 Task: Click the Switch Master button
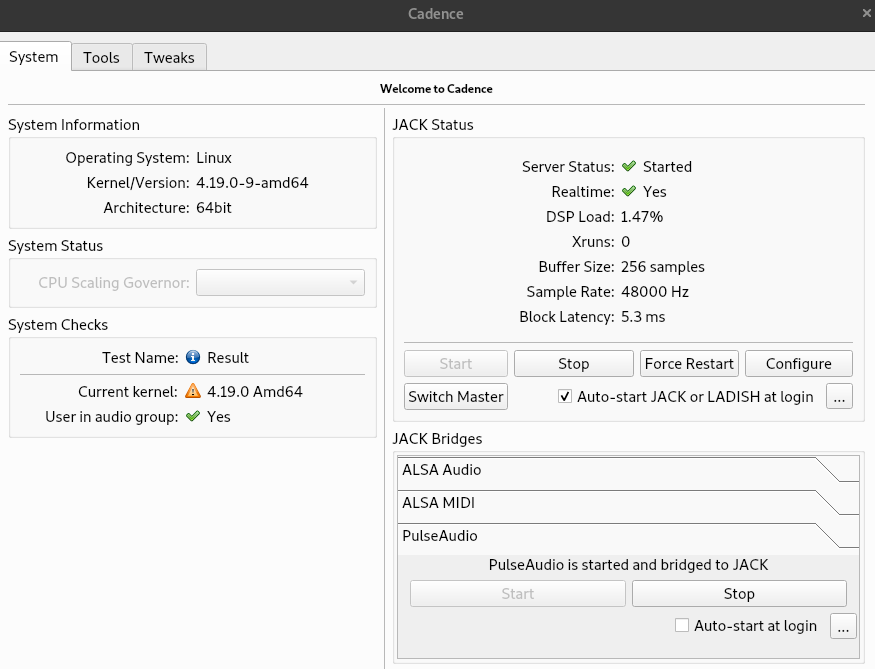click(456, 397)
